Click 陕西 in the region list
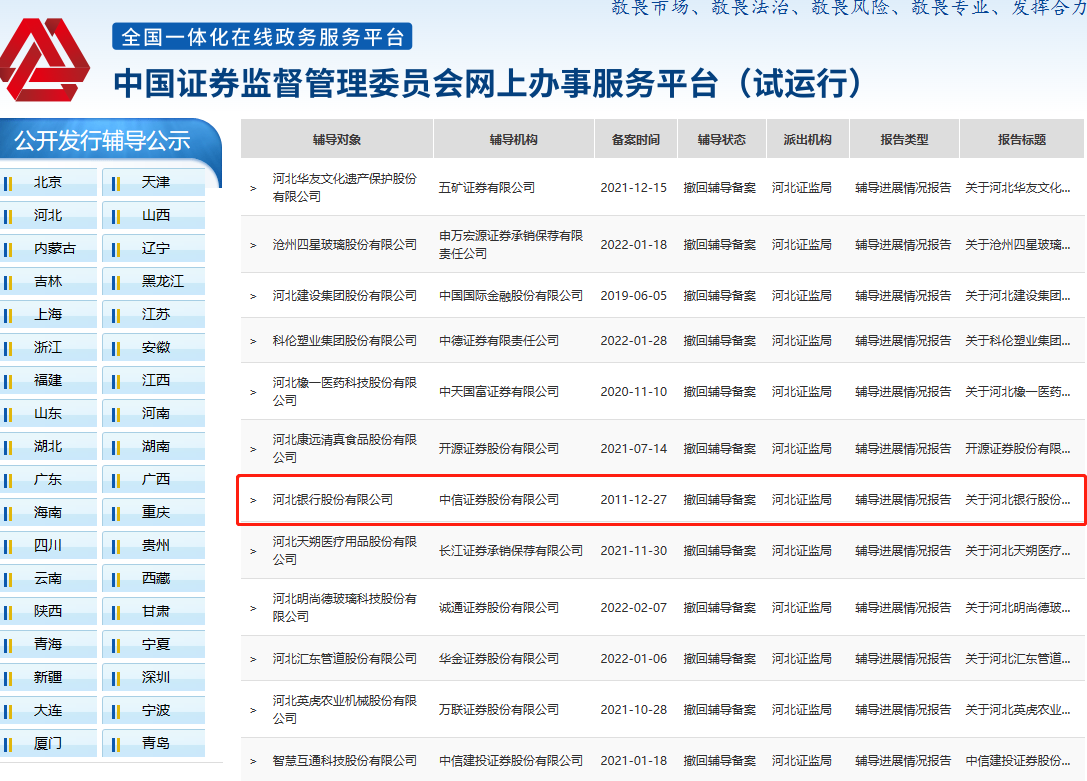The height and width of the screenshot is (781, 1087). 49,611
